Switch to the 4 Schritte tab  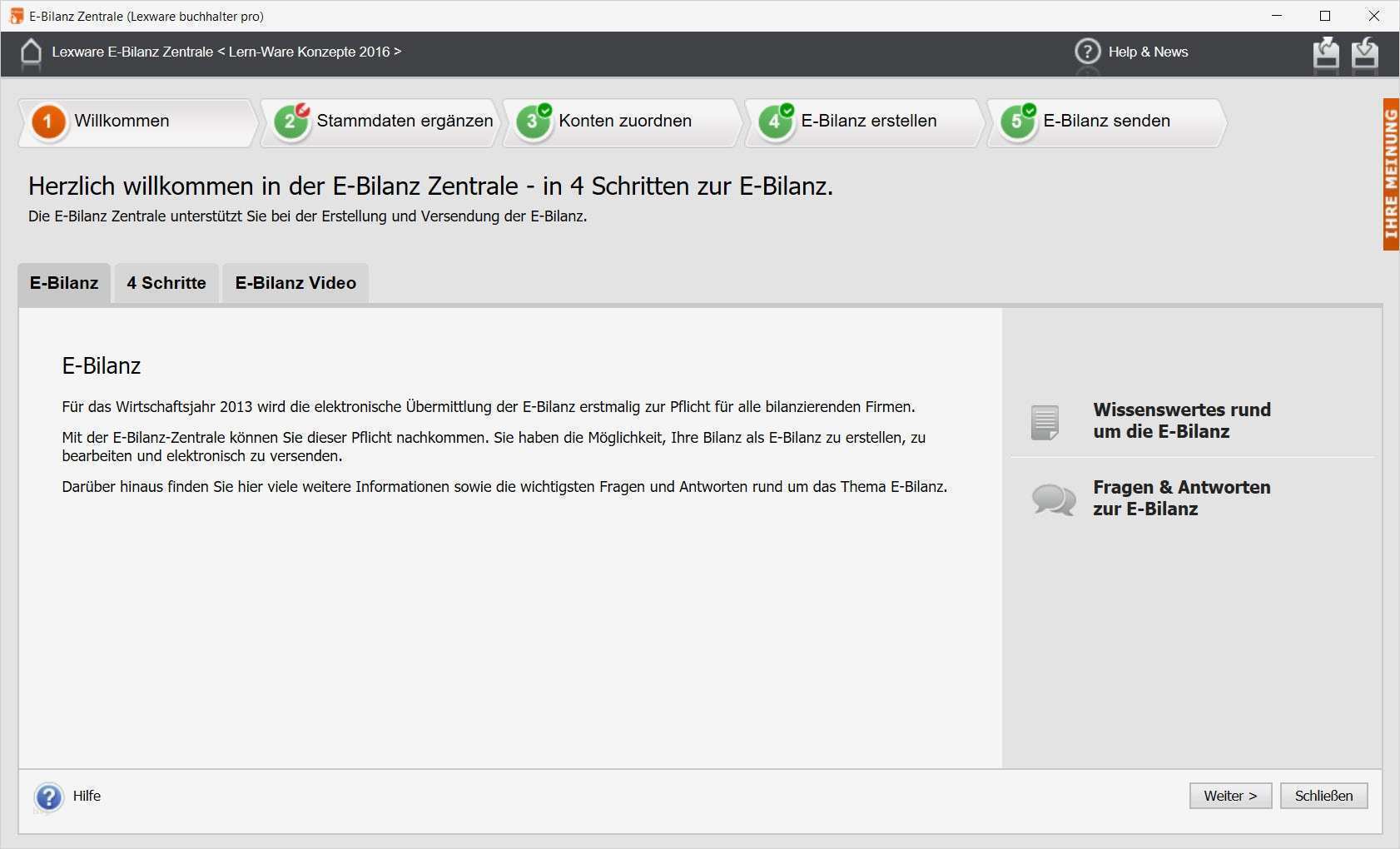[x=166, y=283]
